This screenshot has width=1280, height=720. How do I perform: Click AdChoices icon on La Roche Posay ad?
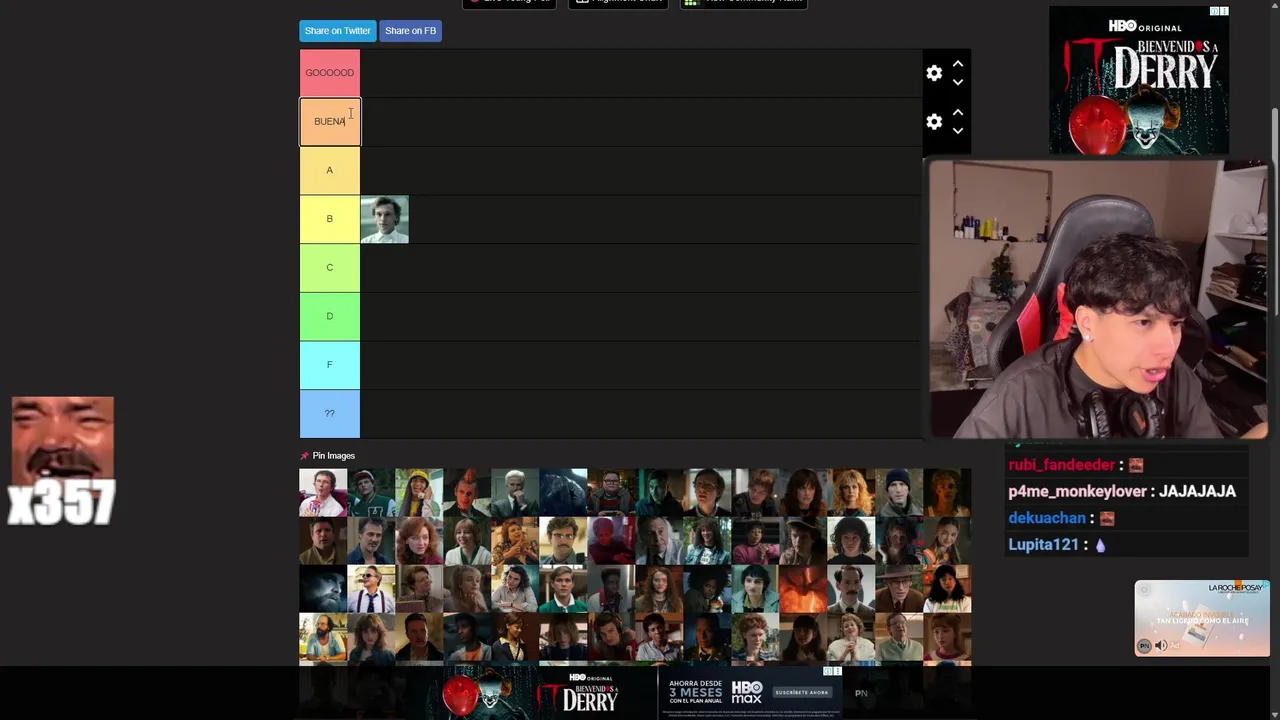pos(1264,586)
